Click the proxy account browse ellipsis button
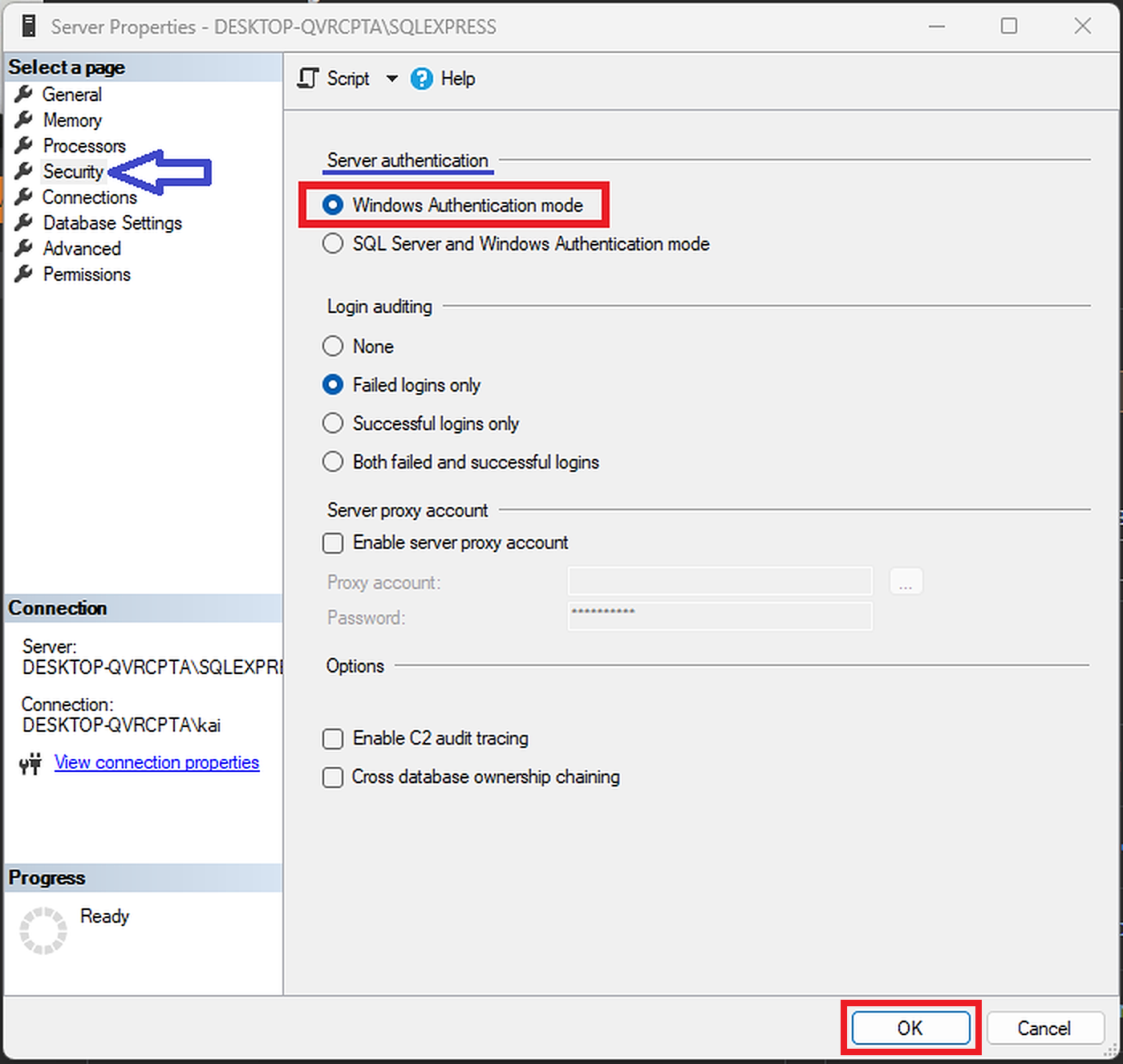The image size is (1123, 1064). (x=906, y=581)
